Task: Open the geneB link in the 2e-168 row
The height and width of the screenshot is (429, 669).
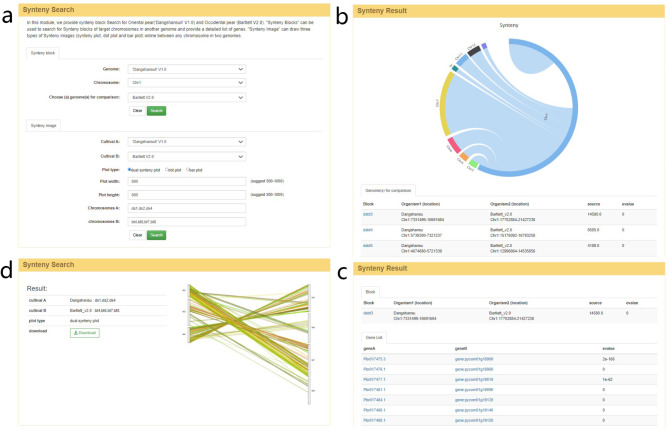Action: pyautogui.click(x=474, y=359)
